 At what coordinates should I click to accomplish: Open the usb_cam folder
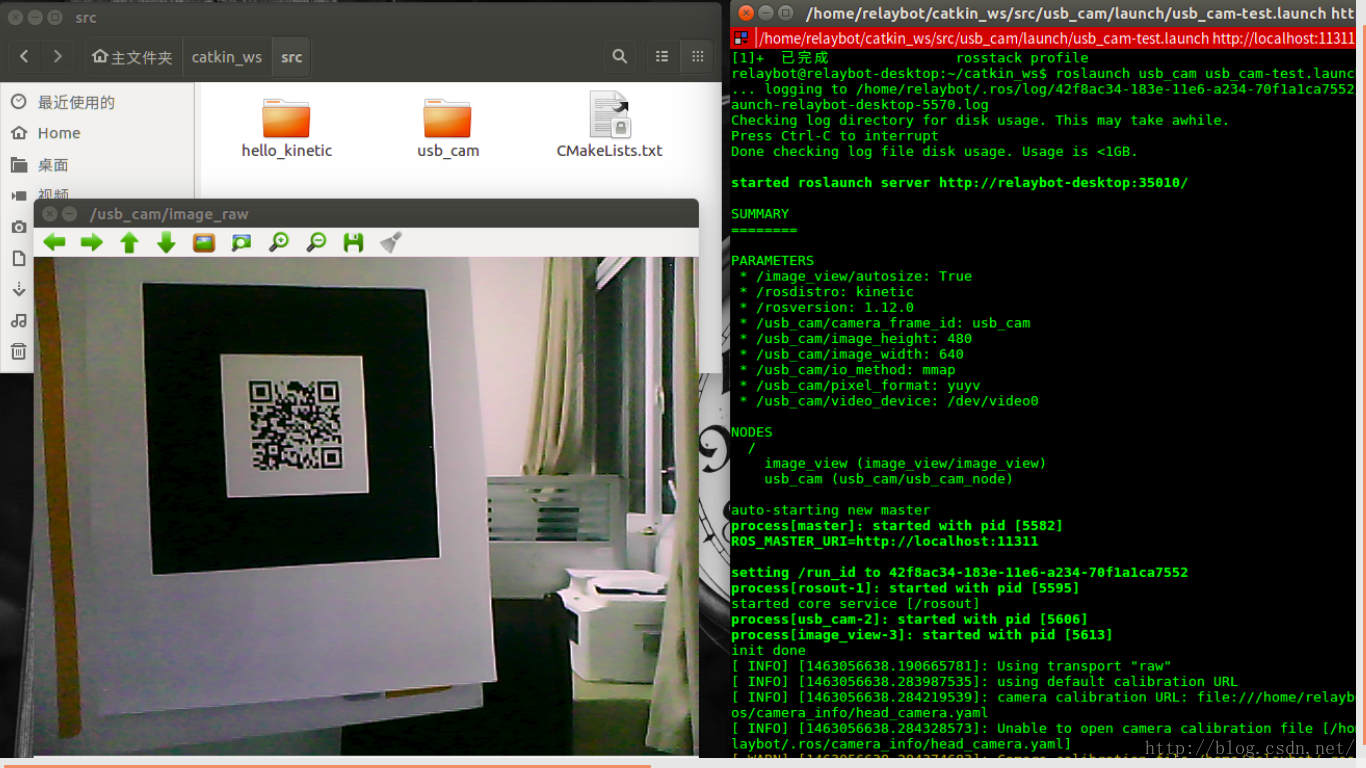(x=448, y=127)
